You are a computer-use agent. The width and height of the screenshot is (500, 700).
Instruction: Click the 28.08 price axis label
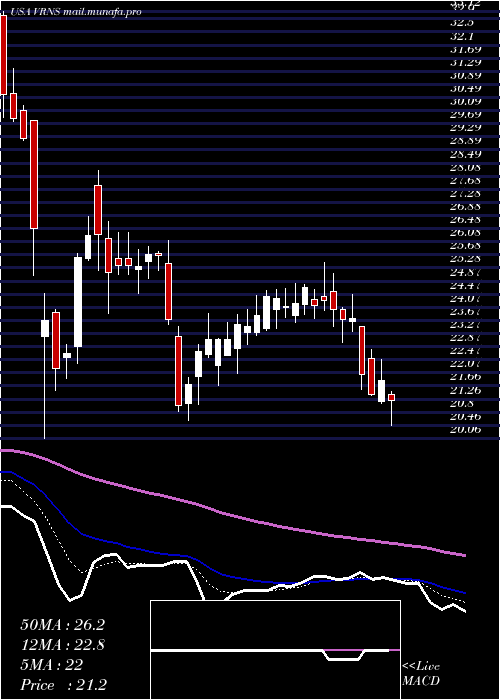point(466,167)
